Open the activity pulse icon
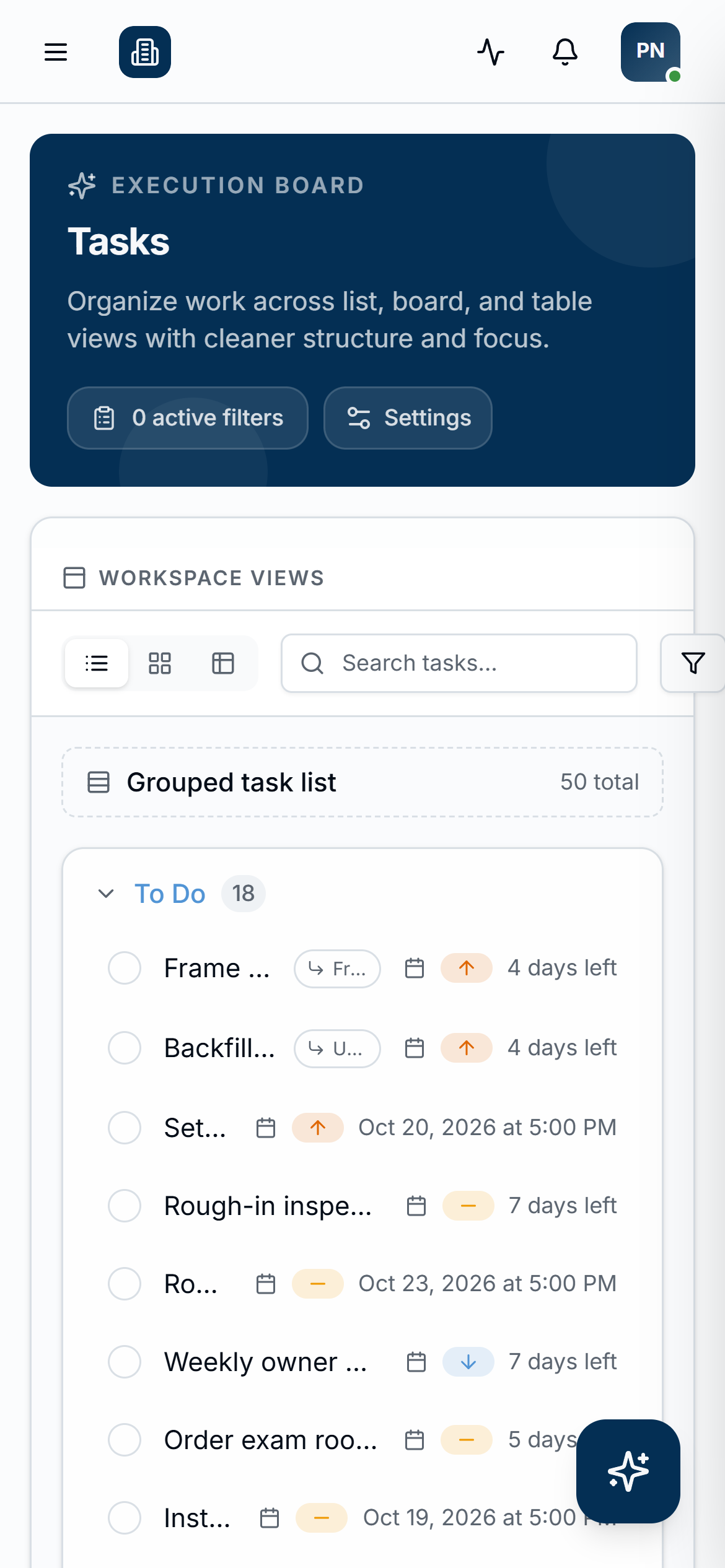This screenshot has height=1568, width=725. pyautogui.click(x=491, y=52)
